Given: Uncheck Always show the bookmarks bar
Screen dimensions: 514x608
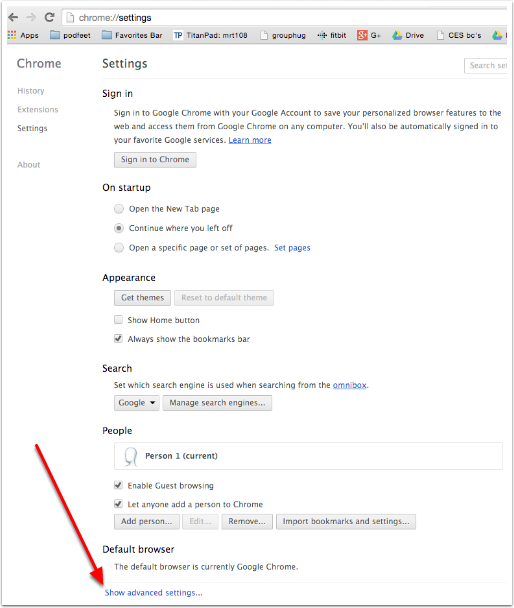Looking at the screenshot, I should coord(118,339).
